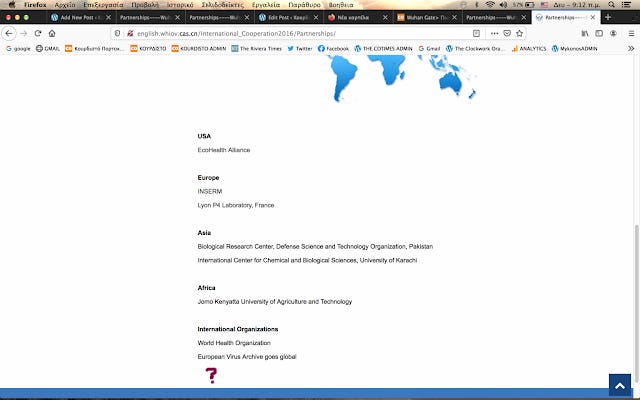This screenshot has width=640, height=400.
Task: Toggle reader view in address bar
Action: tap(476, 33)
